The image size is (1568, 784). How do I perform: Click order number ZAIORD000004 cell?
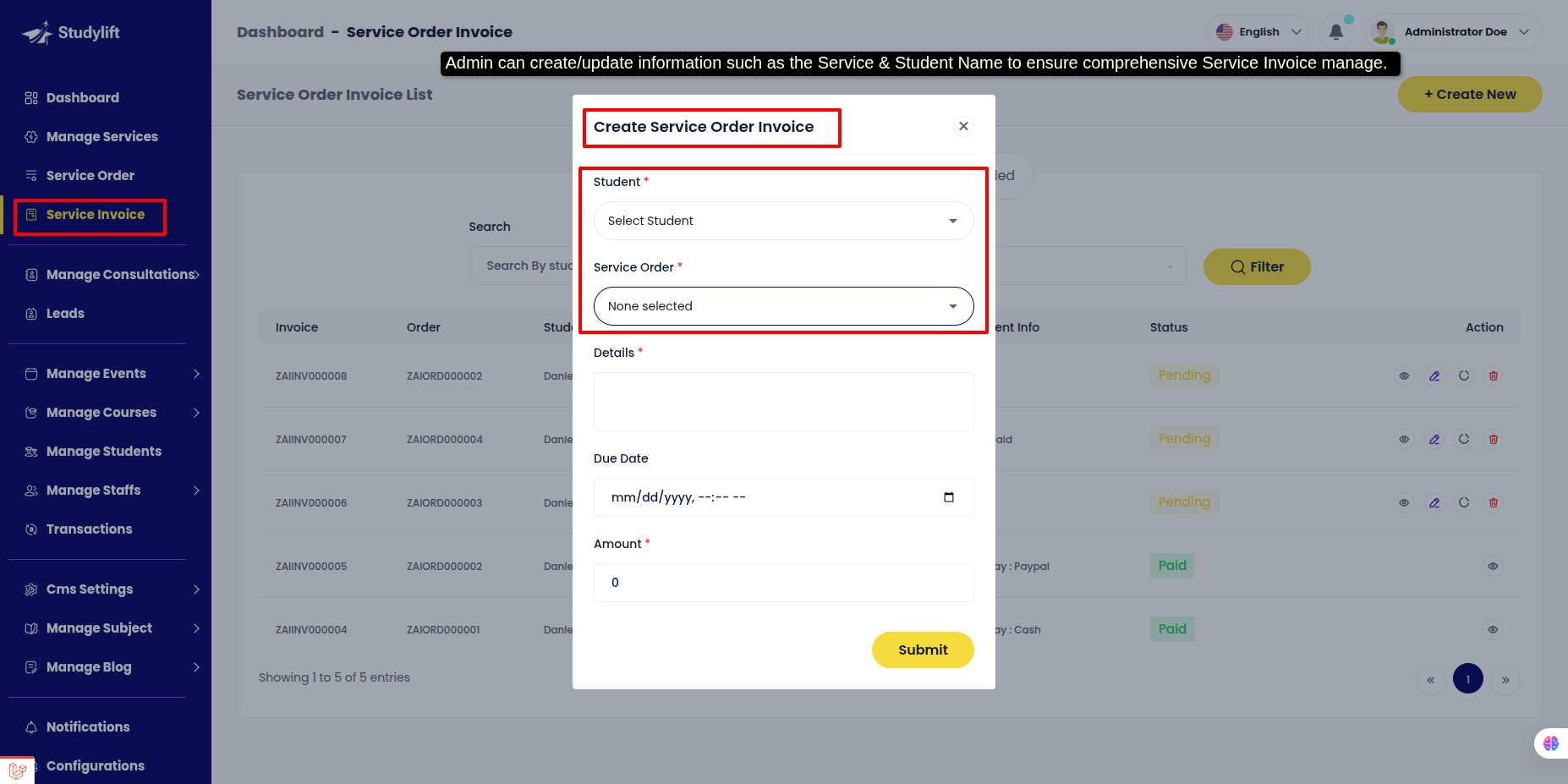click(x=444, y=439)
